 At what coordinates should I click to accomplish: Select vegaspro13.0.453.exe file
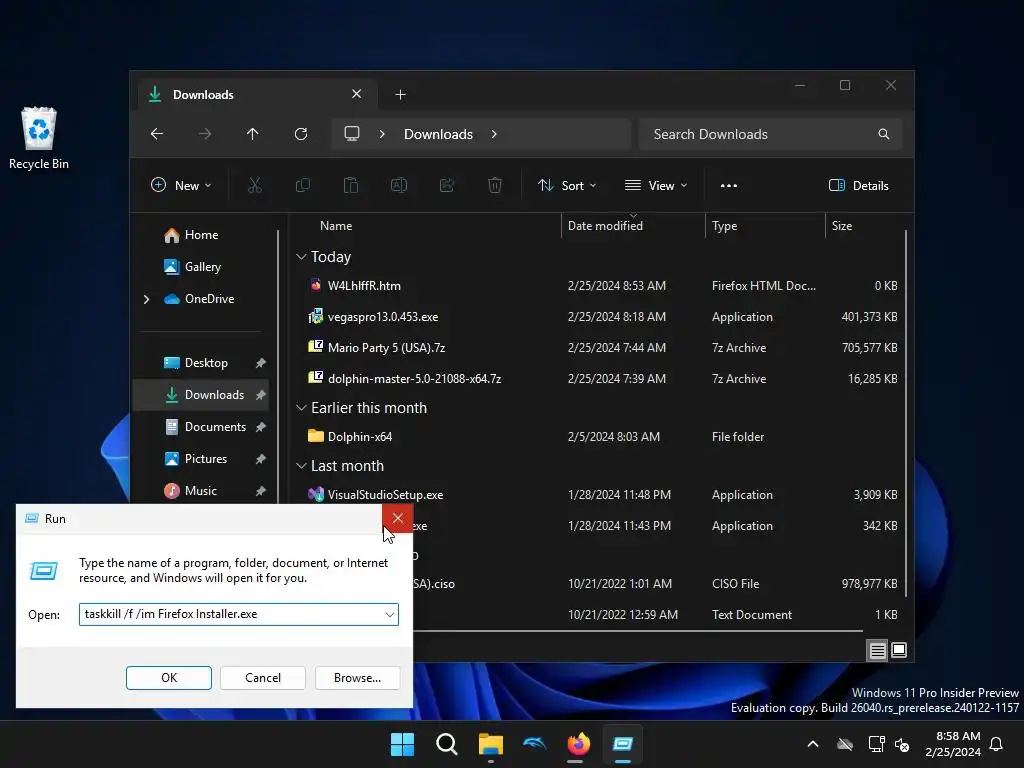click(x=383, y=317)
